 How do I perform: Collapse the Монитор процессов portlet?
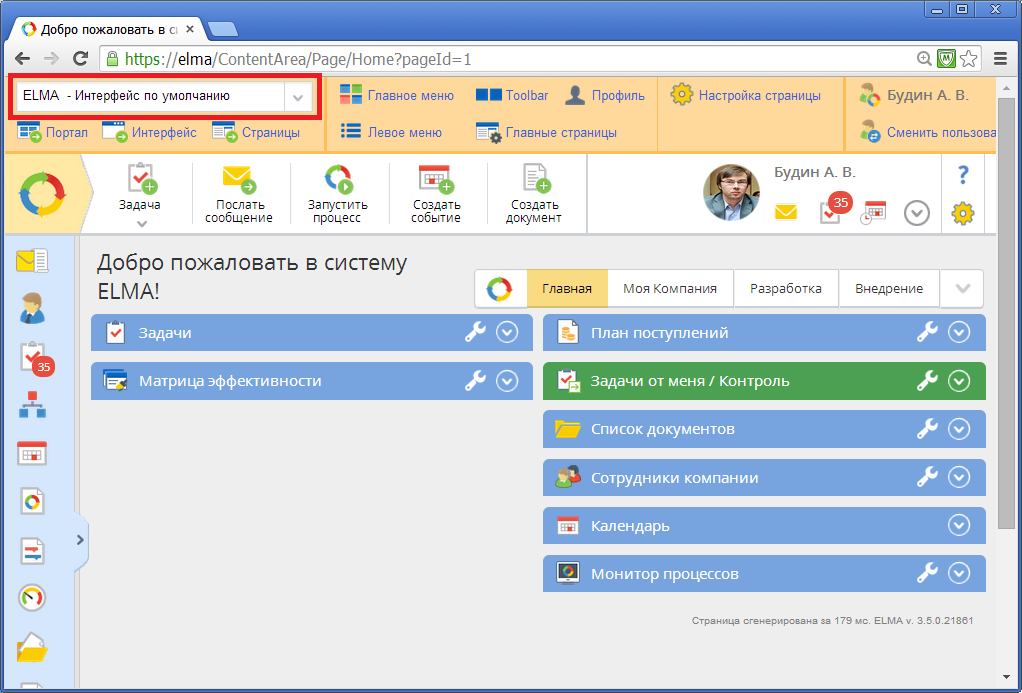point(959,574)
